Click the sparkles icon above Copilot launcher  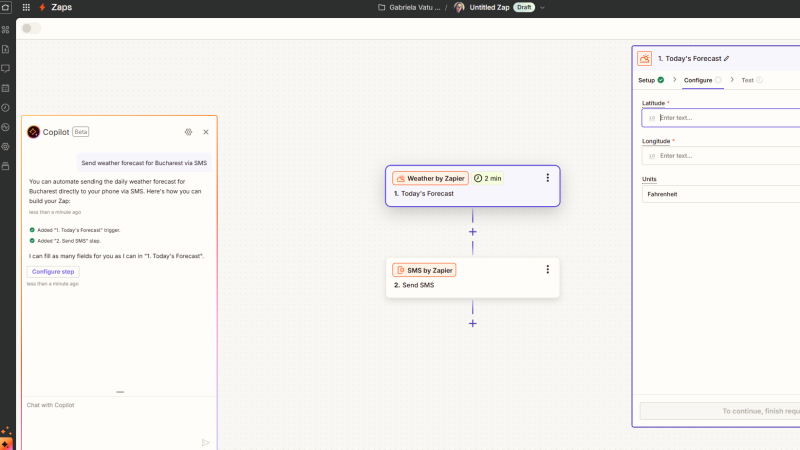pyautogui.click(x=6, y=431)
